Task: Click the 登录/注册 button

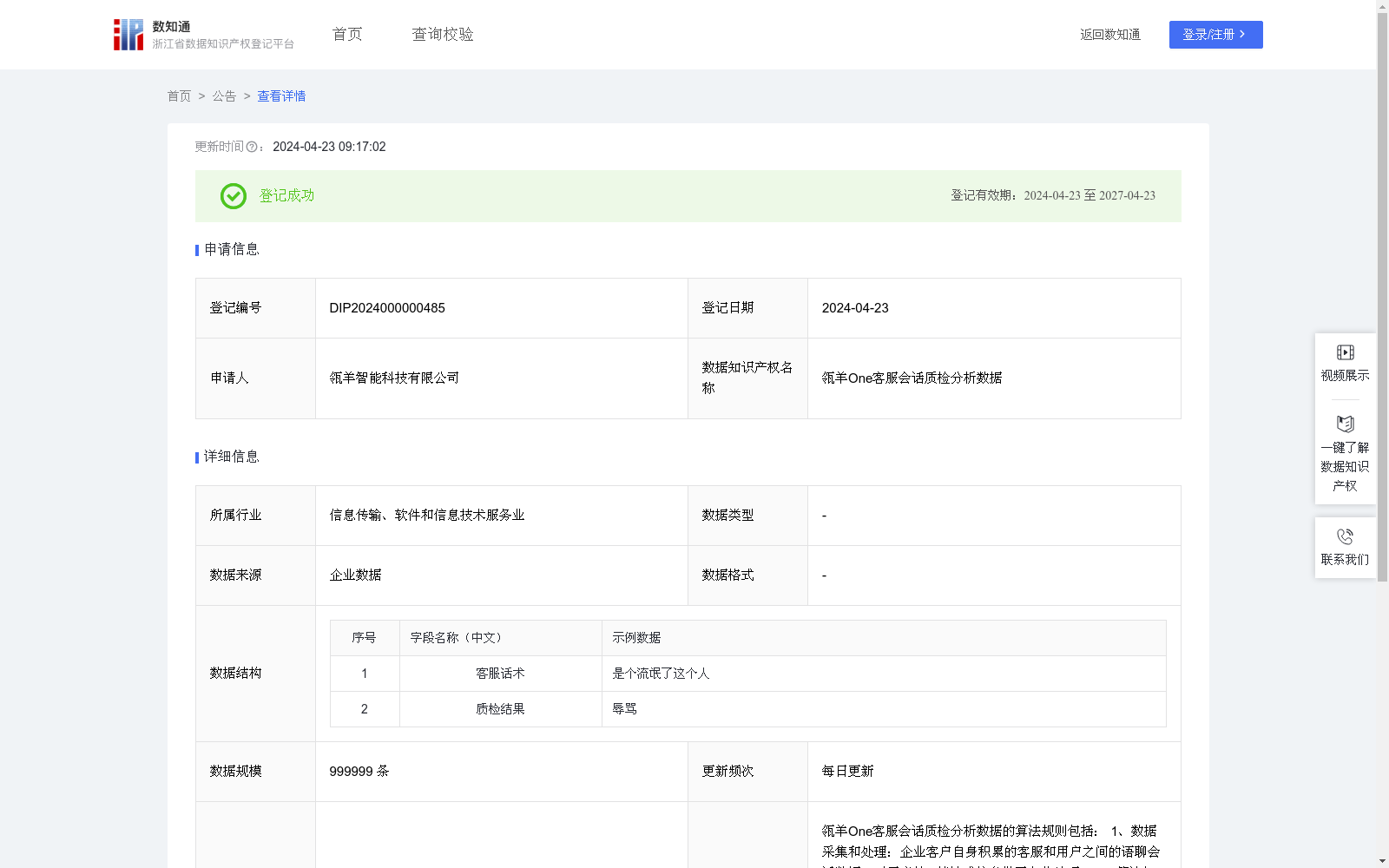Action: click(1215, 35)
